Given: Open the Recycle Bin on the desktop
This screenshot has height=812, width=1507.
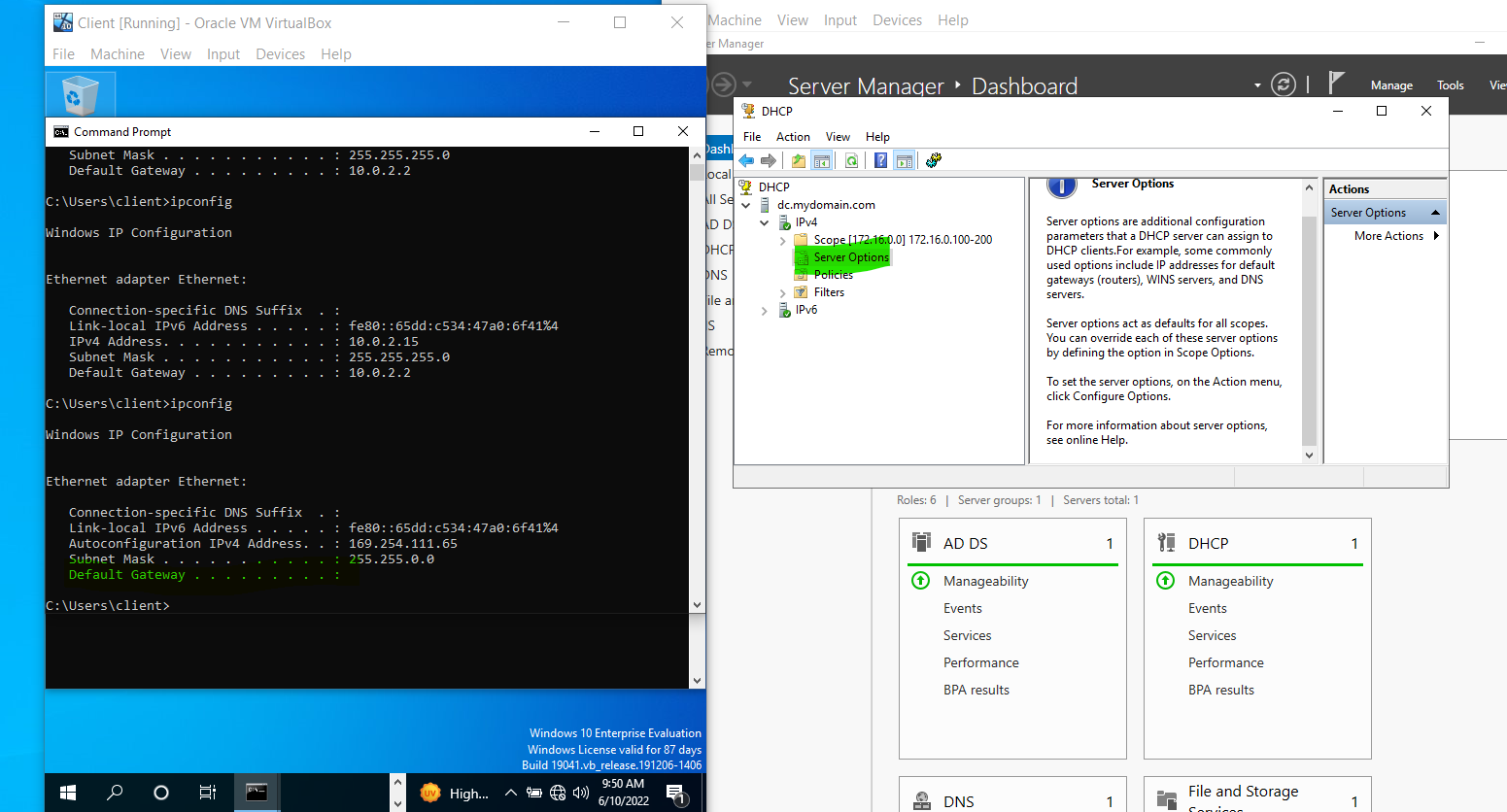Looking at the screenshot, I should point(80,94).
